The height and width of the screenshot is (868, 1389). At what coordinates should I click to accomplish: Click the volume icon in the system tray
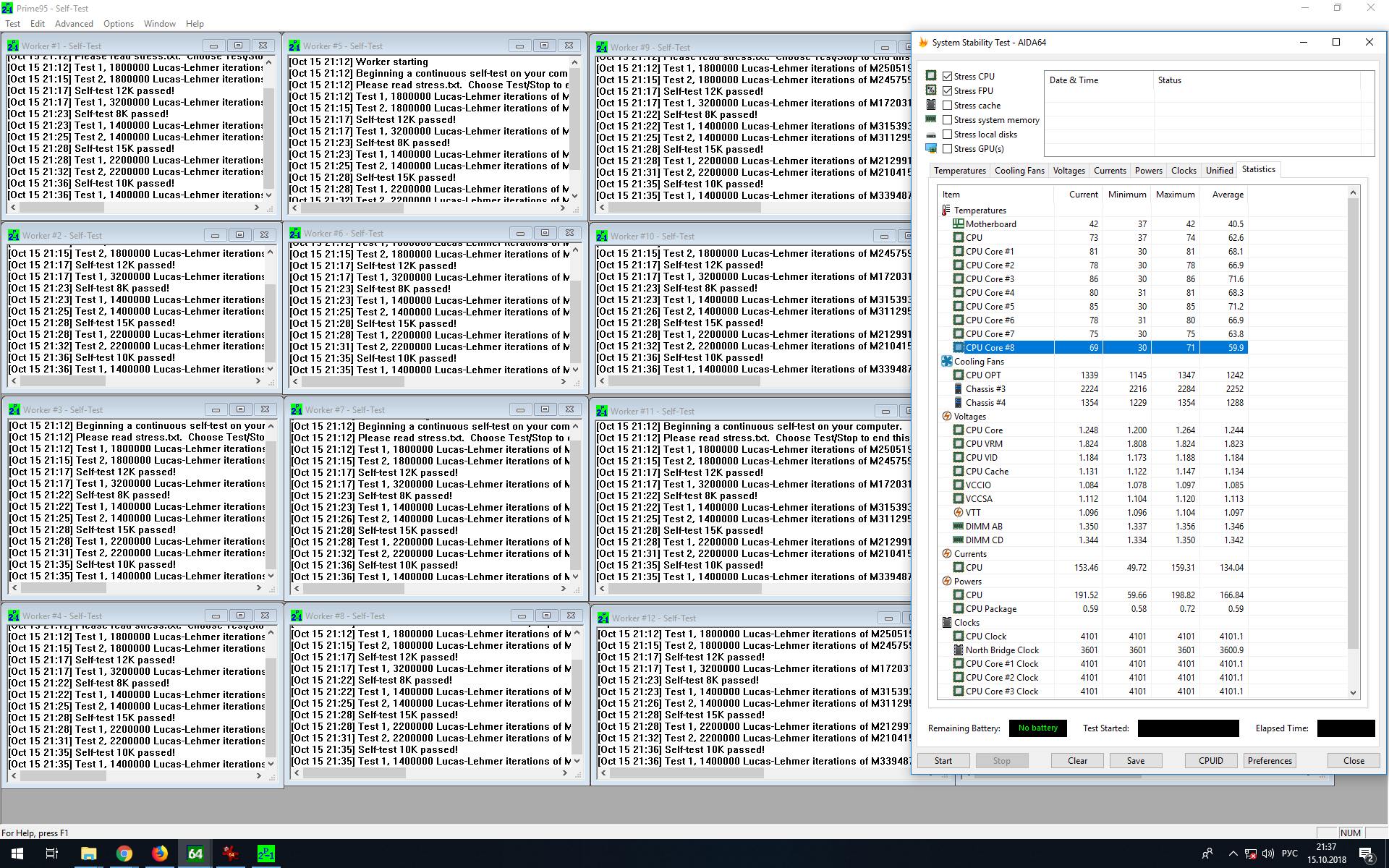(x=1267, y=854)
